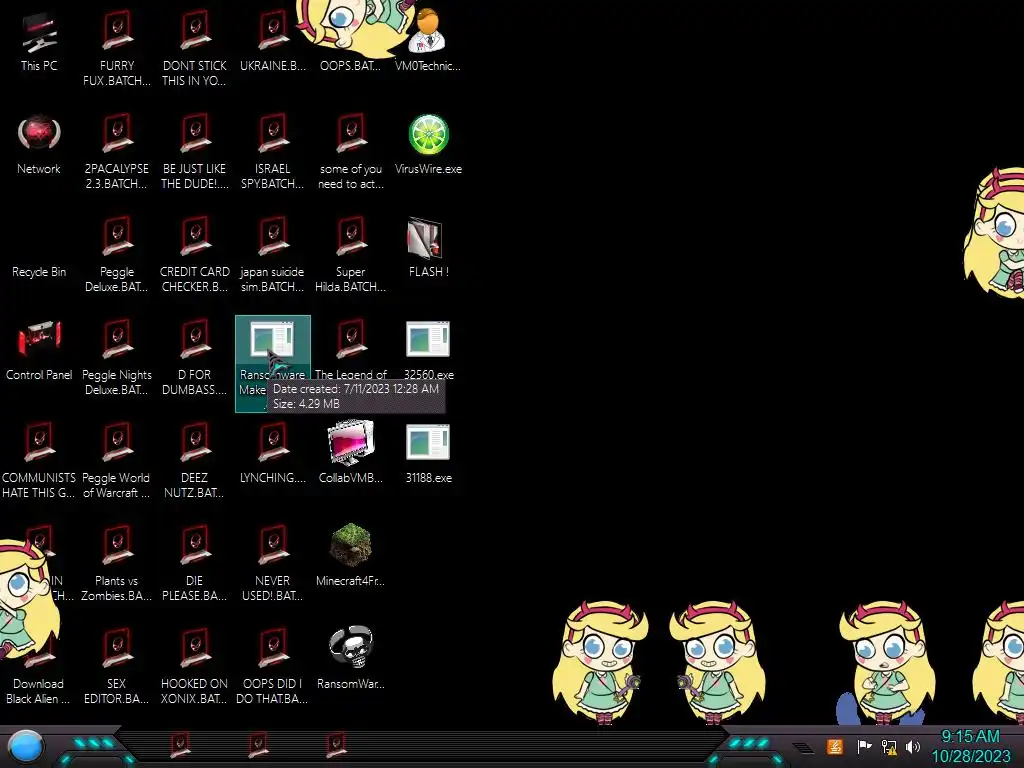Select the COMMUNISTS HATE THIS G... icon
1024x768 pixels.
[x=39, y=442]
